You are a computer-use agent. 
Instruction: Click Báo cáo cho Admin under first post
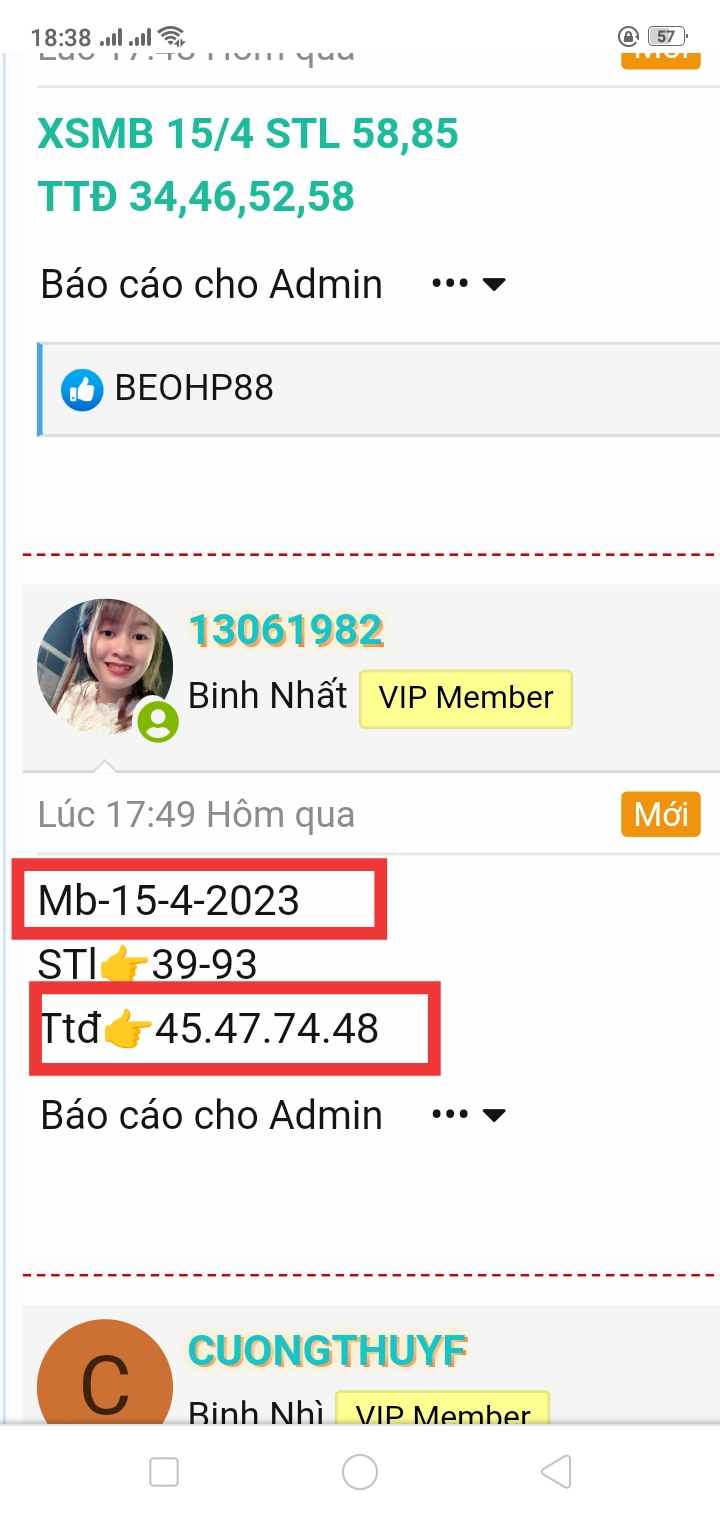coord(212,285)
